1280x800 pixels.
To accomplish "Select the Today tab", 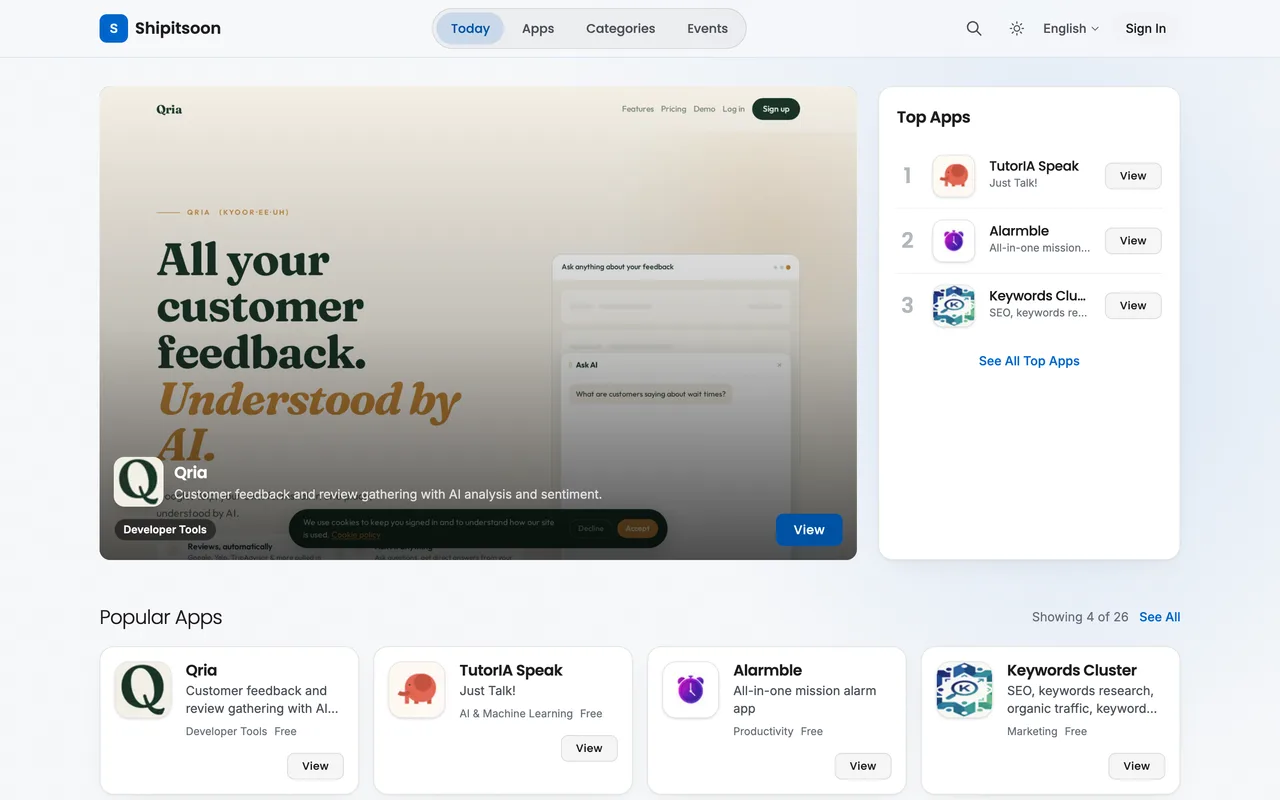I will [470, 28].
